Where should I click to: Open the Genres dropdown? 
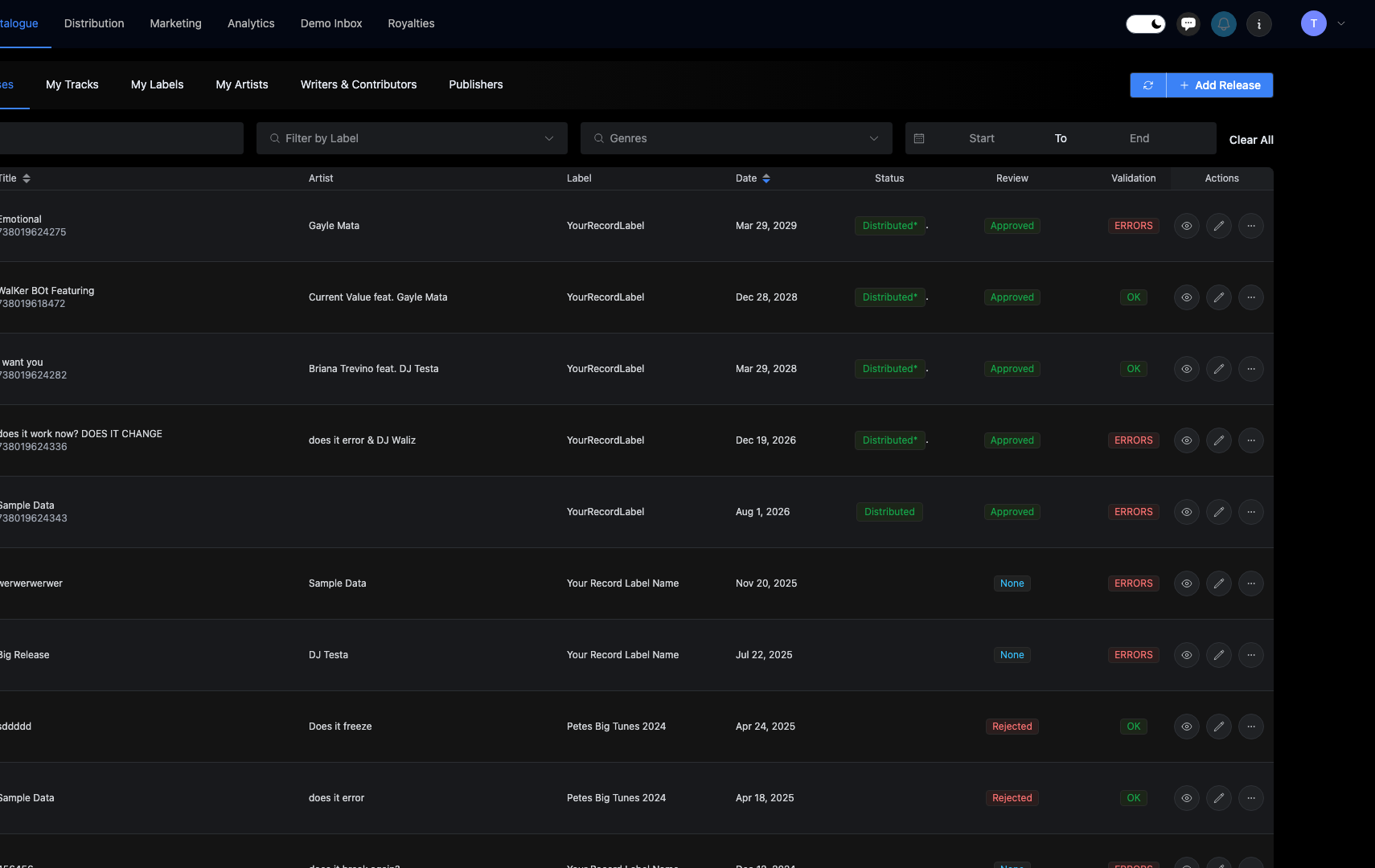[x=735, y=138]
